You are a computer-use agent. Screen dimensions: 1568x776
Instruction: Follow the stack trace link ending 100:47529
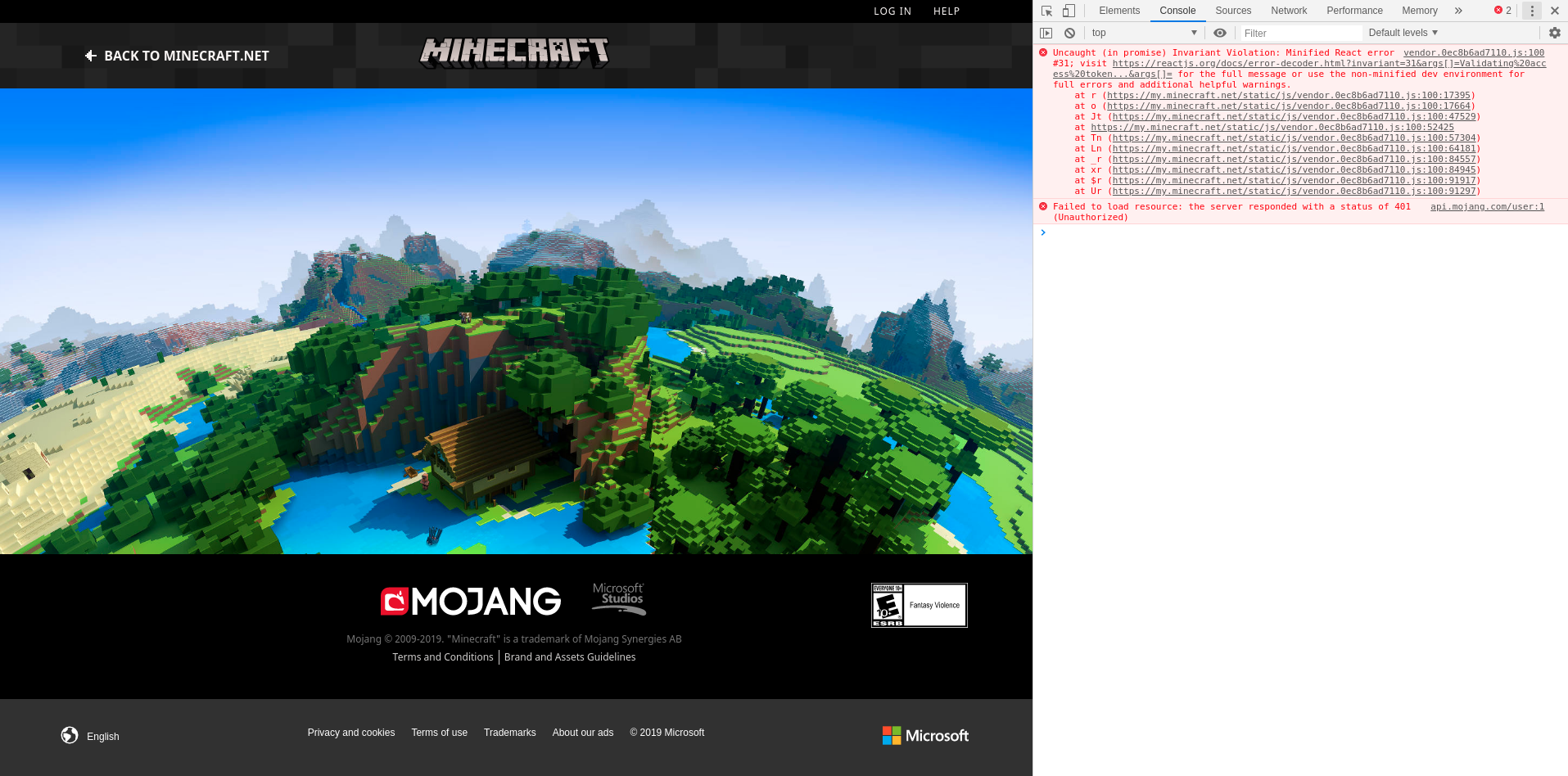pos(1294,117)
